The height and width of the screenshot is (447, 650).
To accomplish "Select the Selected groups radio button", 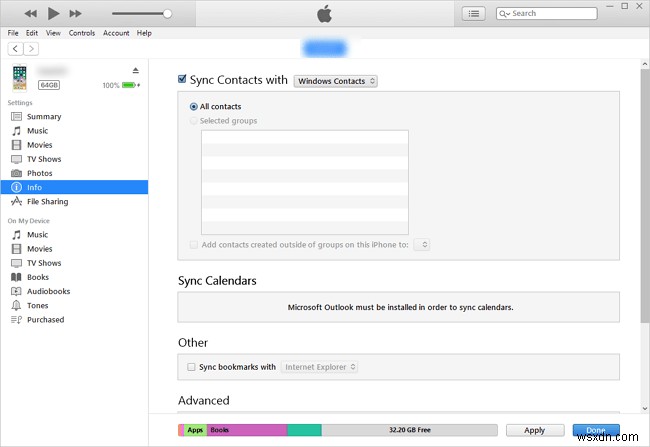I will click(x=193, y=121).
